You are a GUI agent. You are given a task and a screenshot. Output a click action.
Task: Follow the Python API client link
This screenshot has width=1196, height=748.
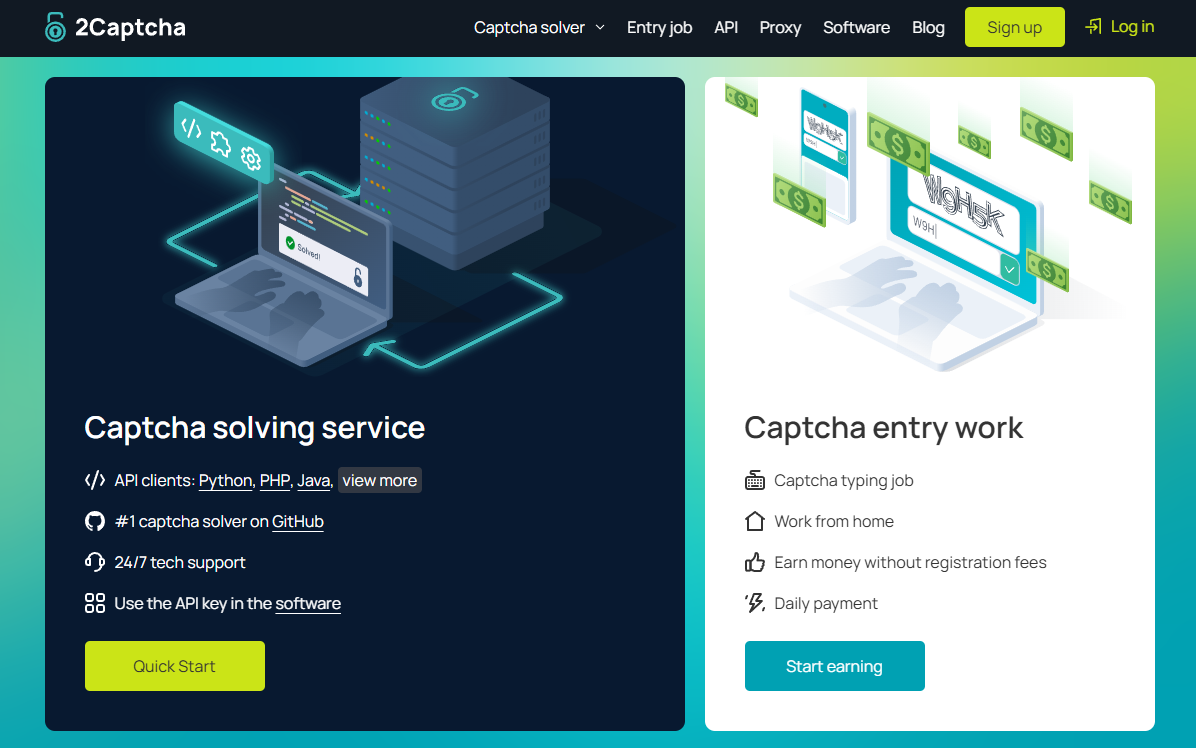(x=225, y=481)
